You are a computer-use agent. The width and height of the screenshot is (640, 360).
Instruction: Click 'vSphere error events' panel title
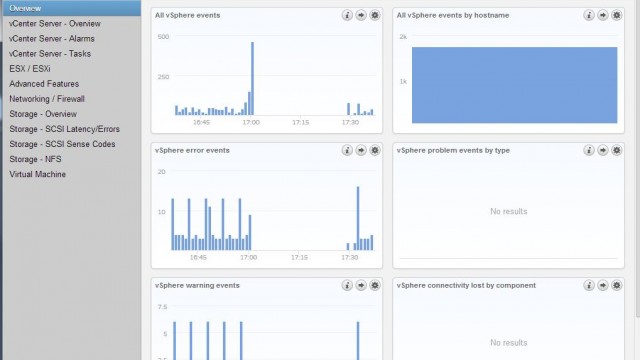(x=192, y=150)
